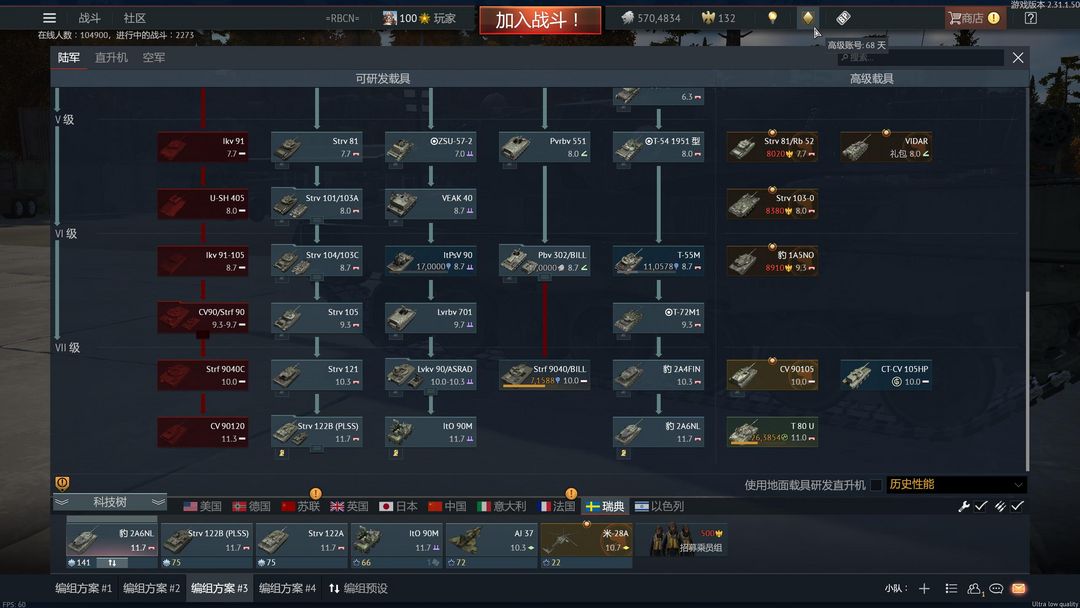
Task: Click the vehicle search field
Action: (920, 58)
